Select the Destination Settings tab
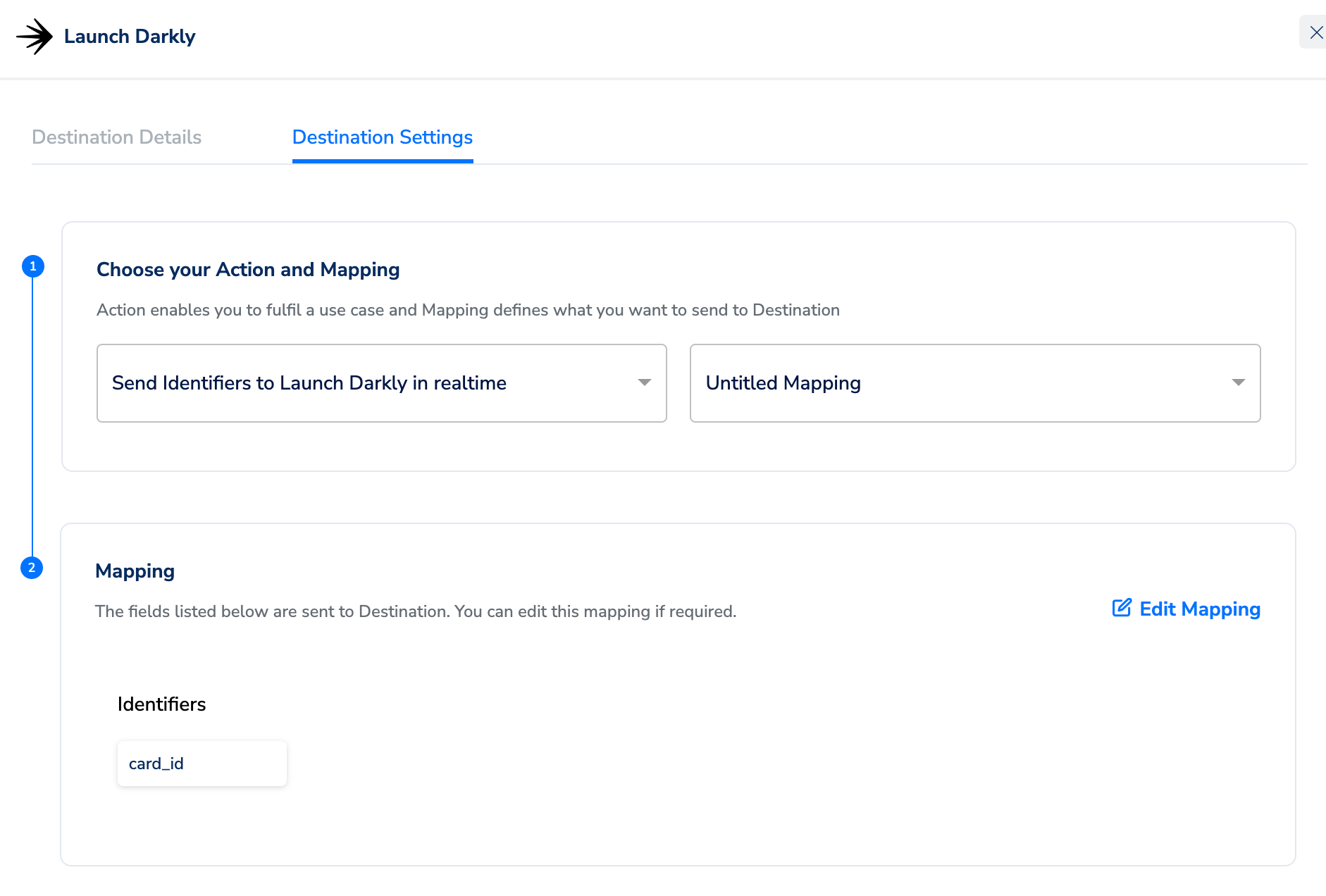1326x896 pixels. click(383, 137)
